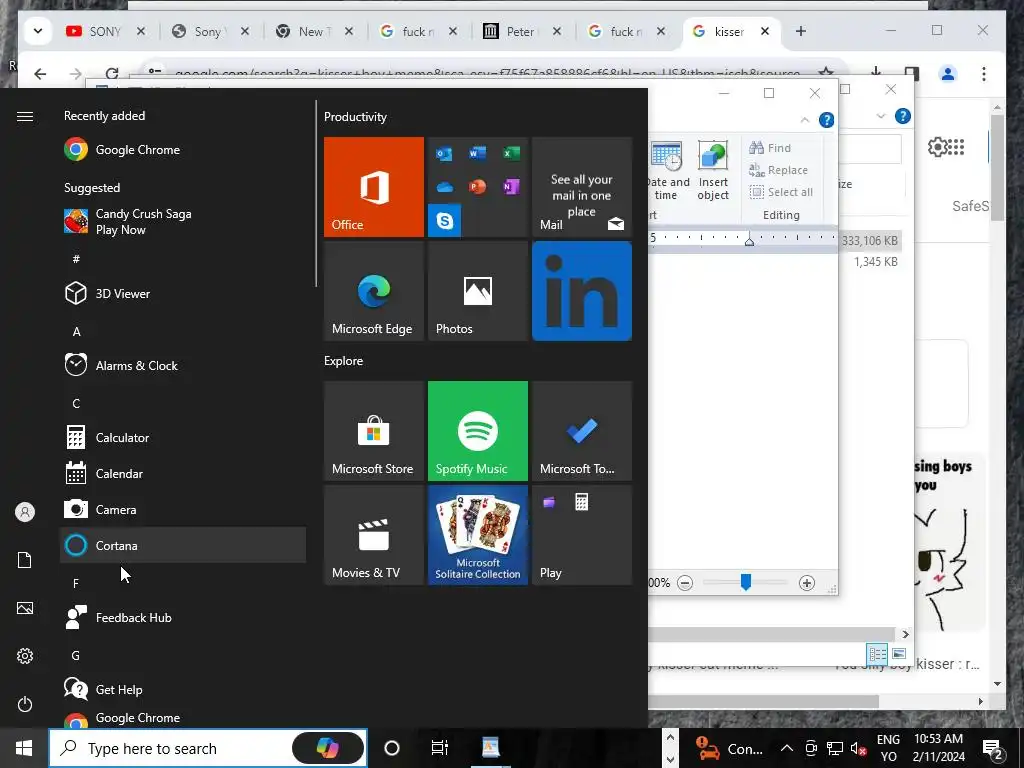1024x768 pixels.
Task: Open the Photos tile
Action: [477, 291]
